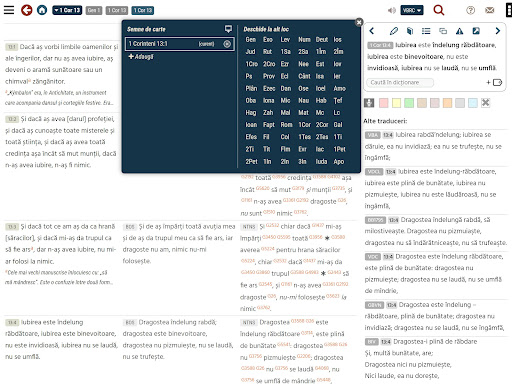The height and width of the screenshot is (384, 512).
Task: Open the help question mark icon
Action: pos(470,10)
